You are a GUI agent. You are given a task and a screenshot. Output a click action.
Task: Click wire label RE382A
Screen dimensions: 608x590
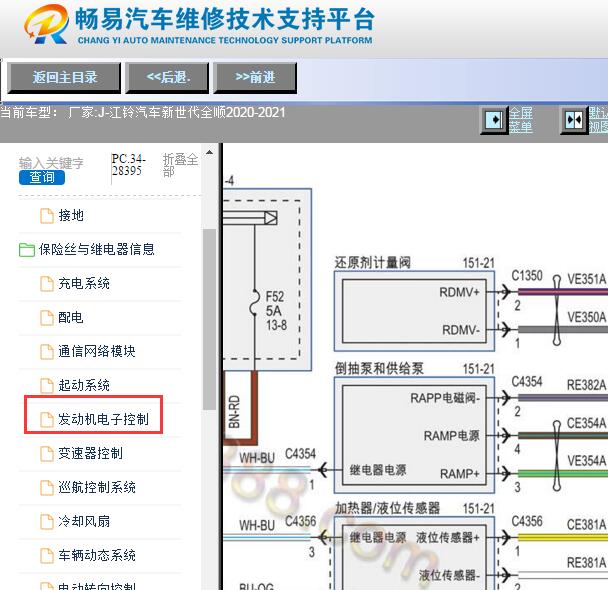(x=586, y=385)
